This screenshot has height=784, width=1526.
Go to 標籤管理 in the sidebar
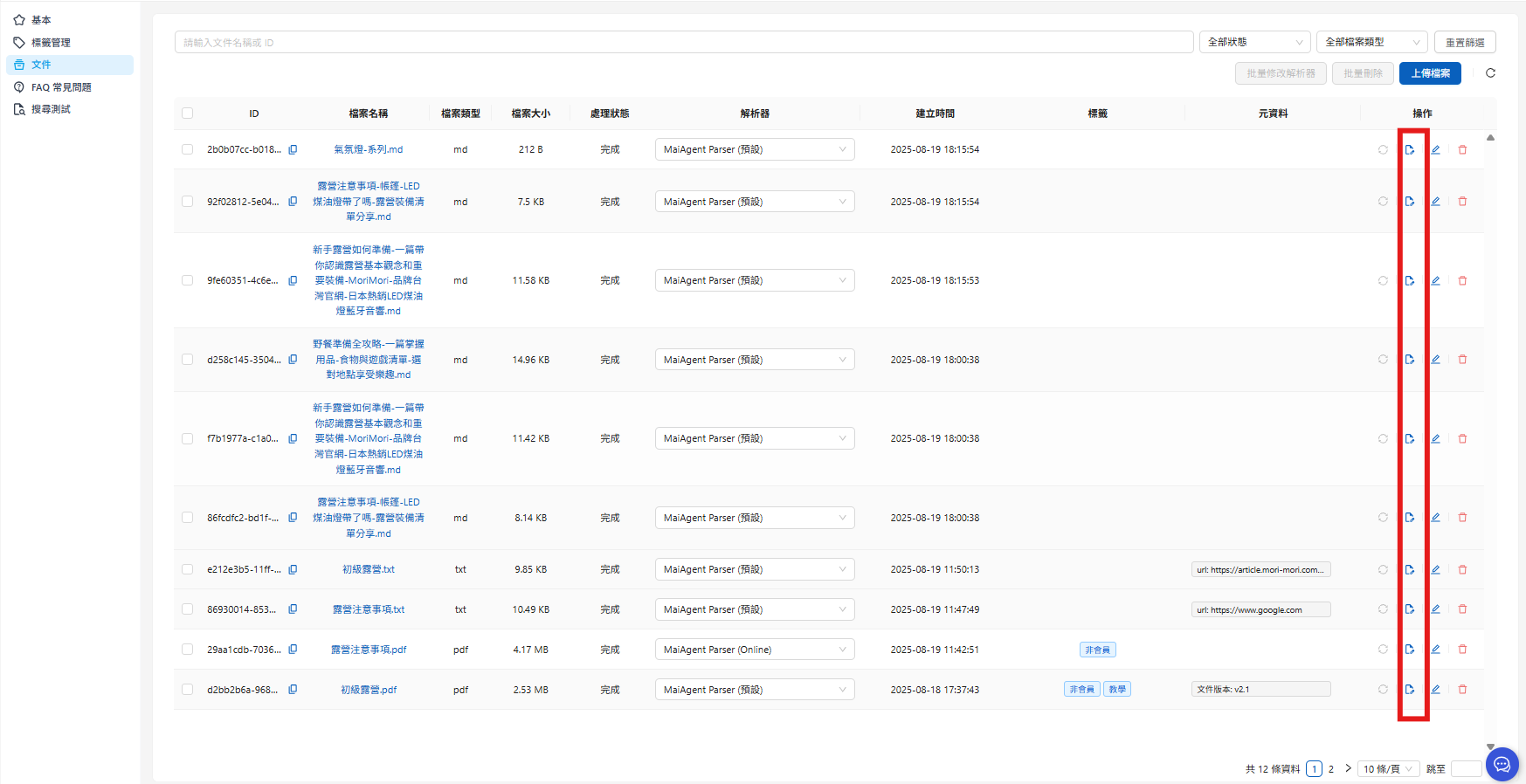click(x=51, y=42)
